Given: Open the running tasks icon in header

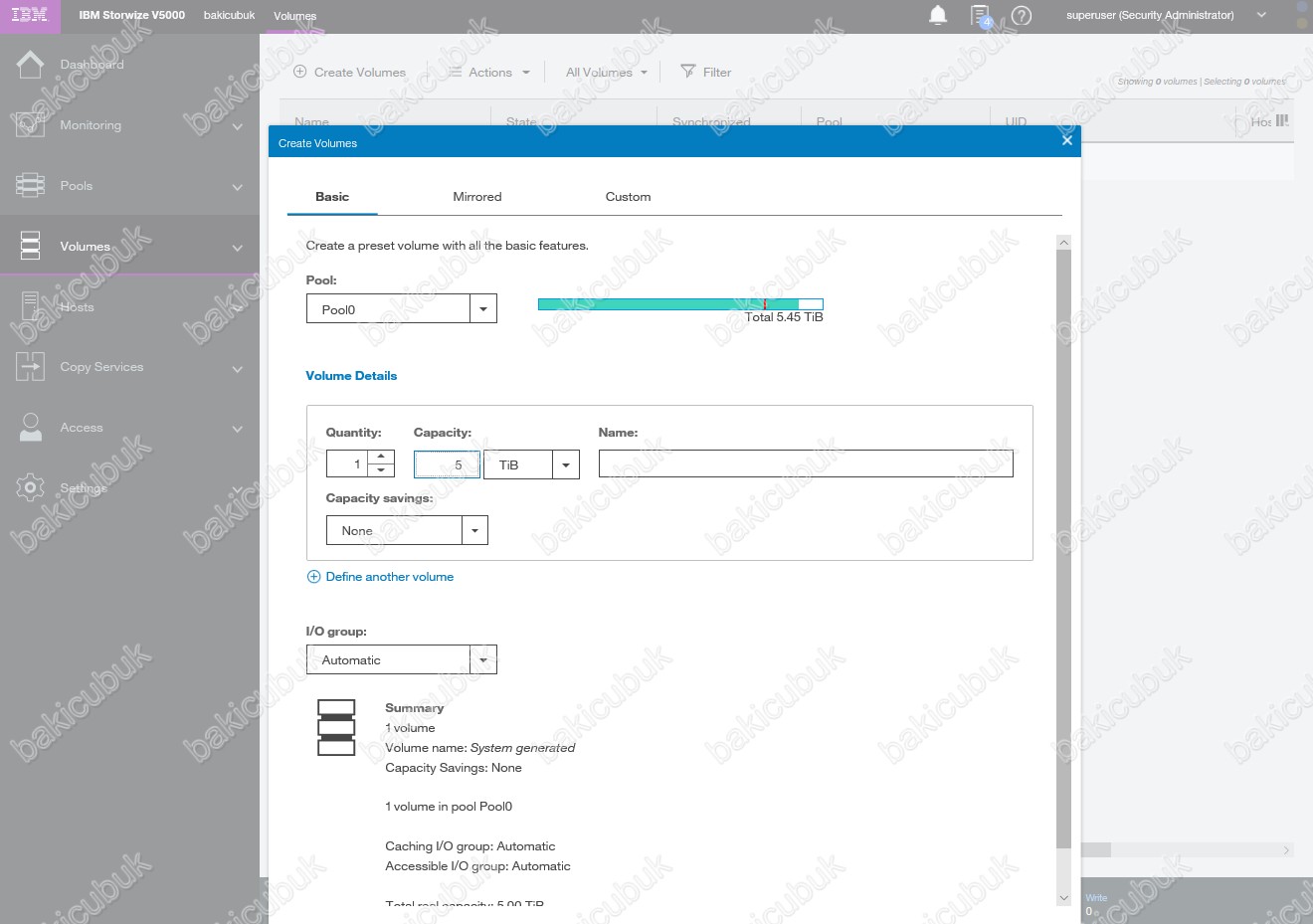Looking at the screenshot, I should [x=981, y=16].
